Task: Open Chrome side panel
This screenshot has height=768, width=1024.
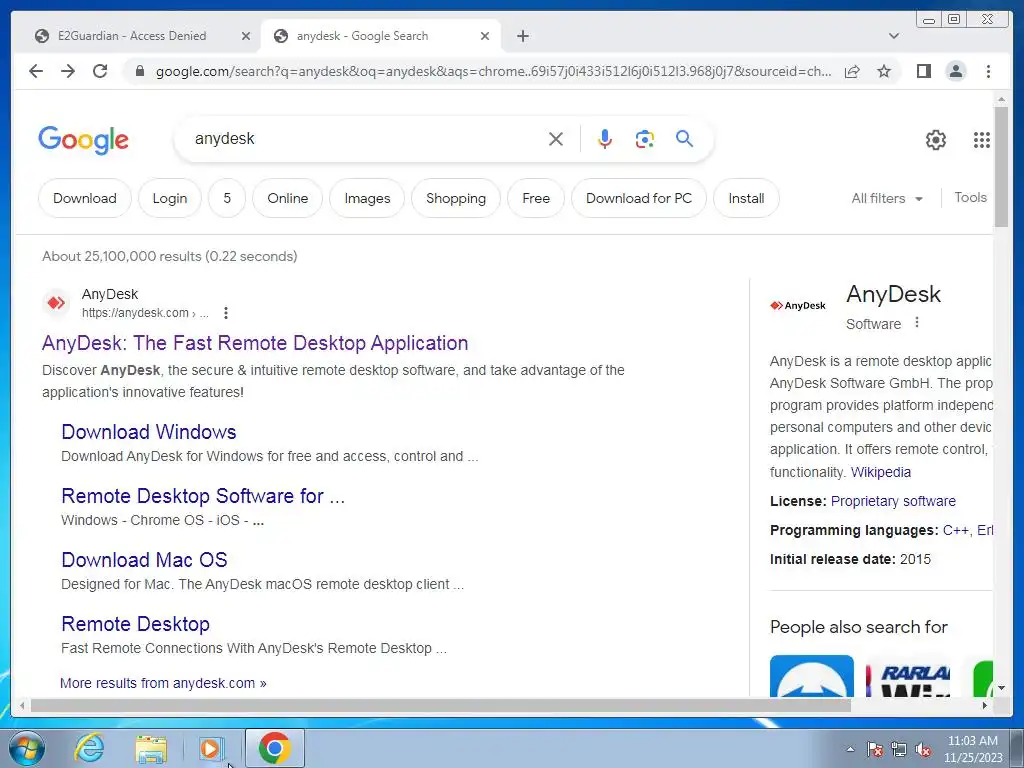Action: click(923, 71)
